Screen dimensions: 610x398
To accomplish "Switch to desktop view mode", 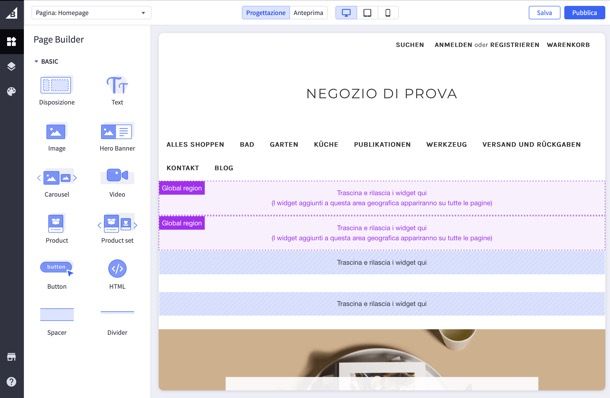I will pyautogui.click(x=346, y=13).
